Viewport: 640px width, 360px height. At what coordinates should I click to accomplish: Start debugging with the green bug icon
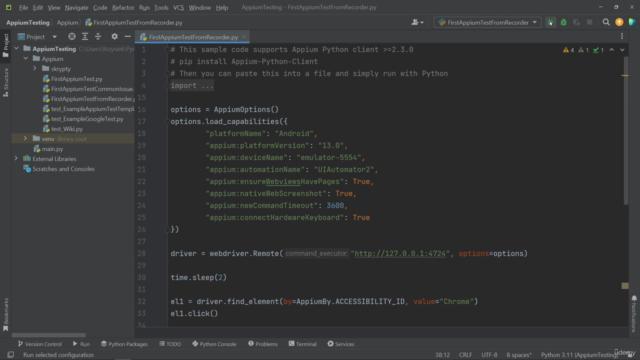[x=564, y=22]
